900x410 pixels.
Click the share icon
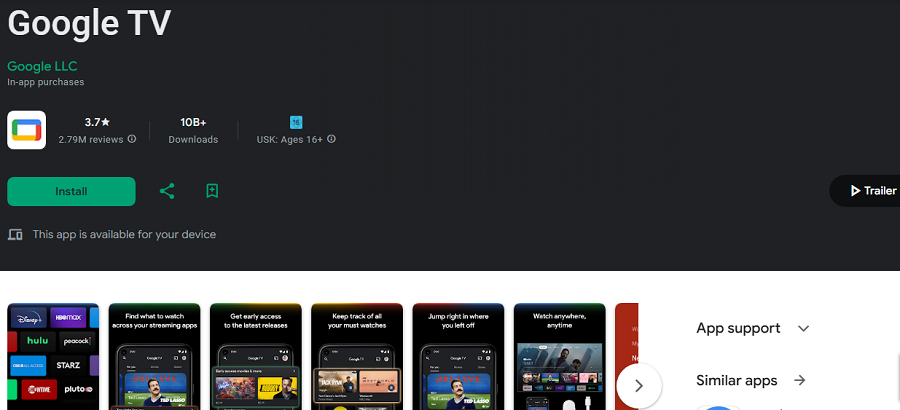click(x=167, y=191)
